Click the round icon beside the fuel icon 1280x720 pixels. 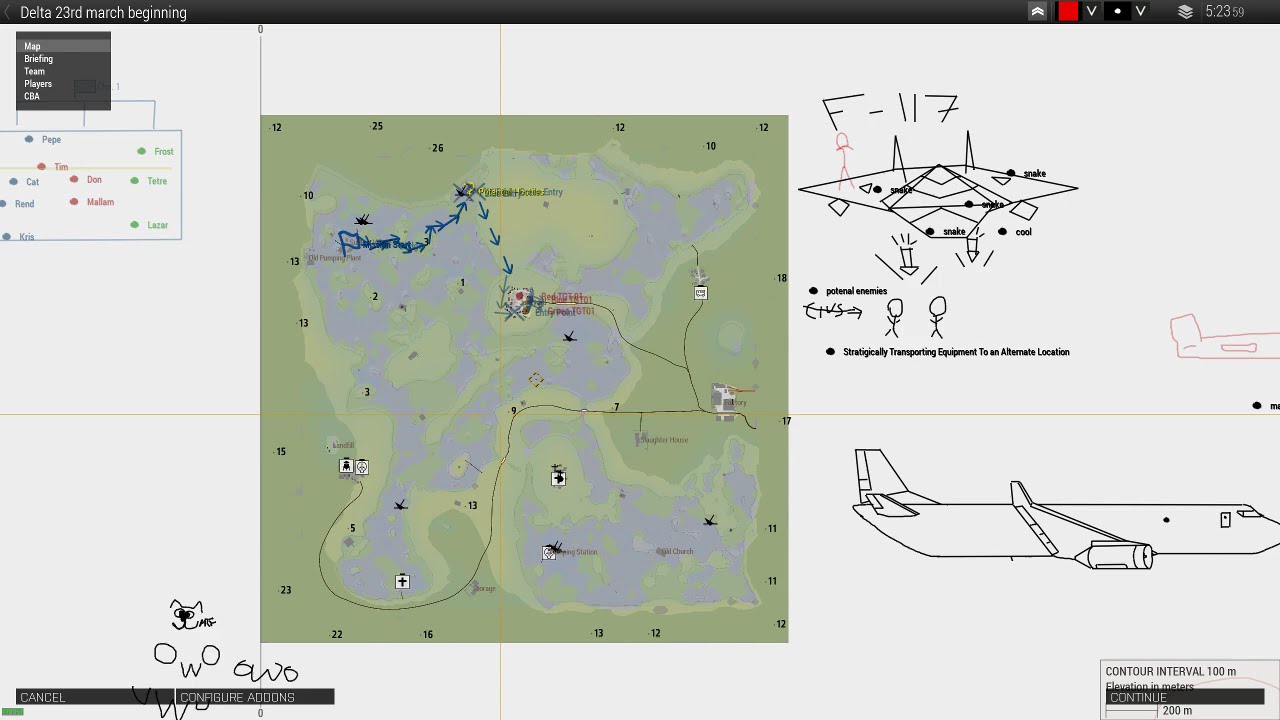pyautogui.click(x=362, y=467)
